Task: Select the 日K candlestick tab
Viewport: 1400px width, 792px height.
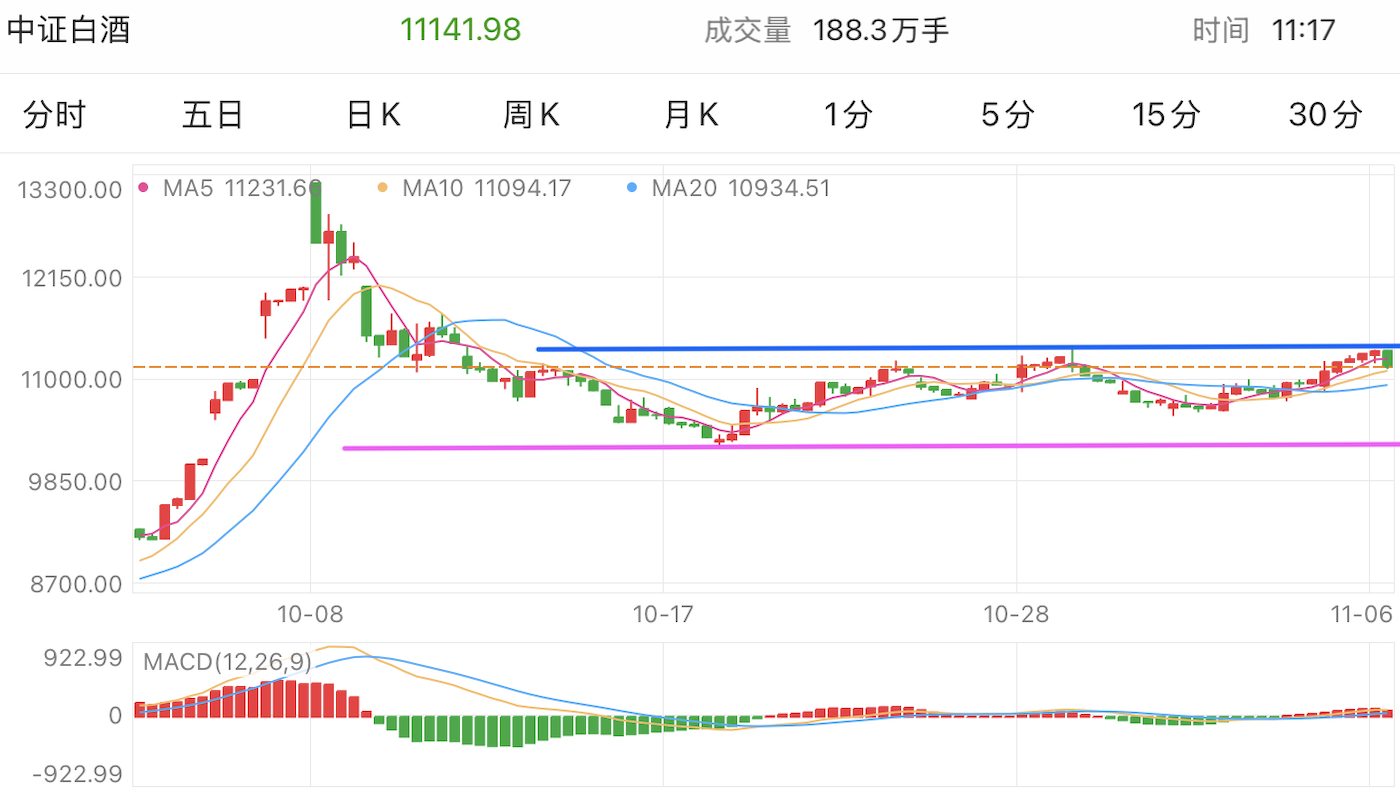Action: pos(373,115)
